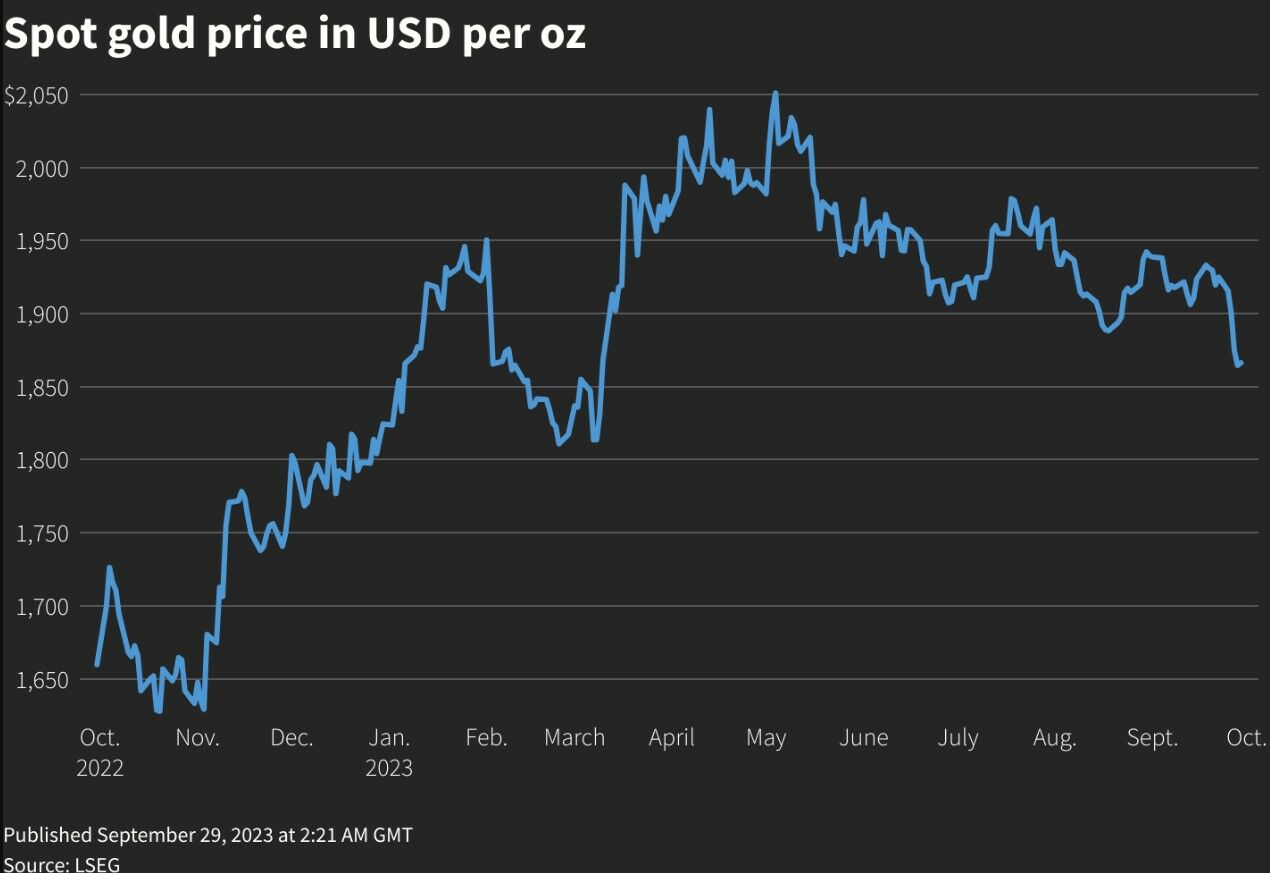The image size is (1270, 873).
Task: Click the gold price line's highest peak
Action: pos(775,94)
